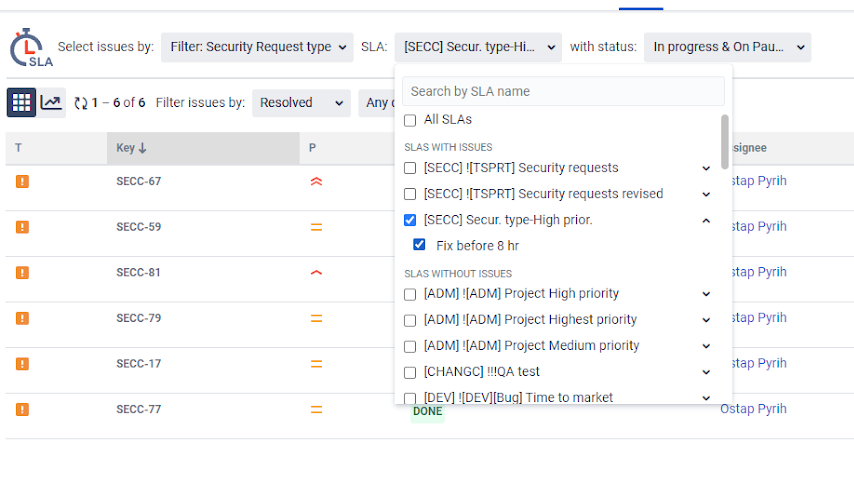The width and height of the screenshot is (854, 497).
Task: Check [ADM] Project Highest priority checkbox
Action: click(x=410, y=321)
